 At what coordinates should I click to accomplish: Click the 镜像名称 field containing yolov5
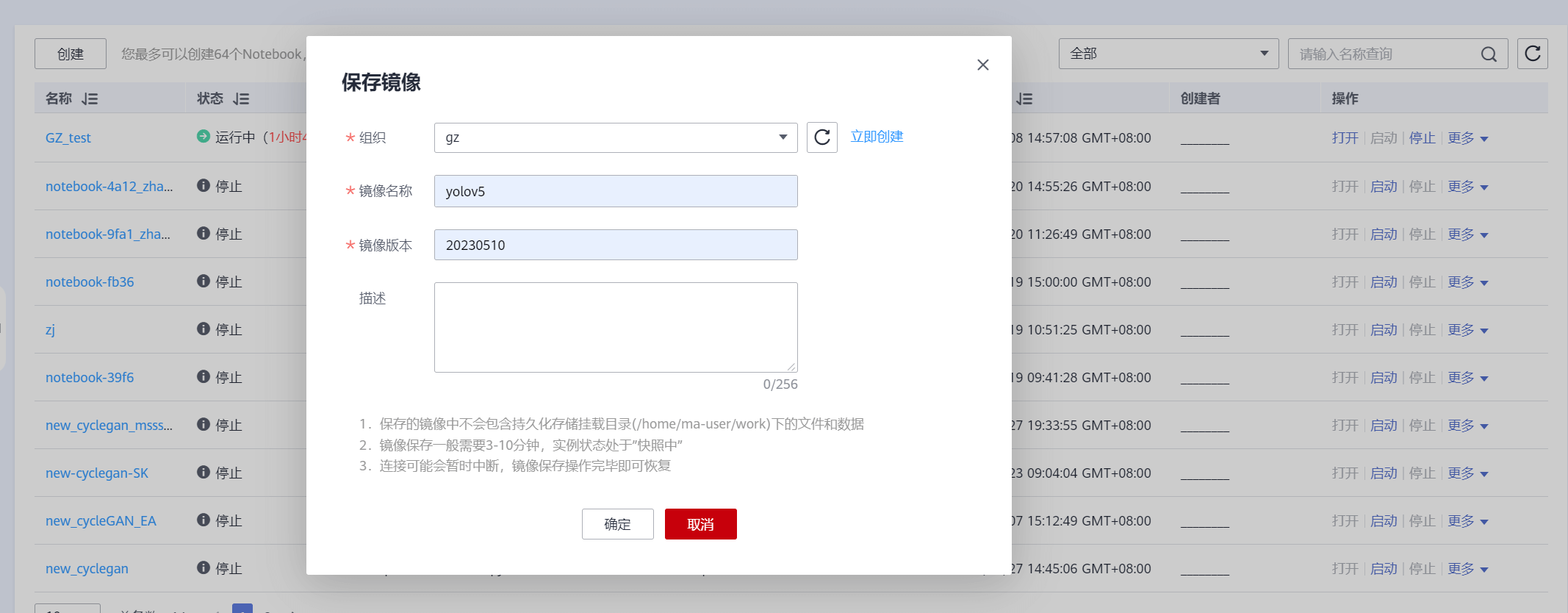(x=615, y=191)
